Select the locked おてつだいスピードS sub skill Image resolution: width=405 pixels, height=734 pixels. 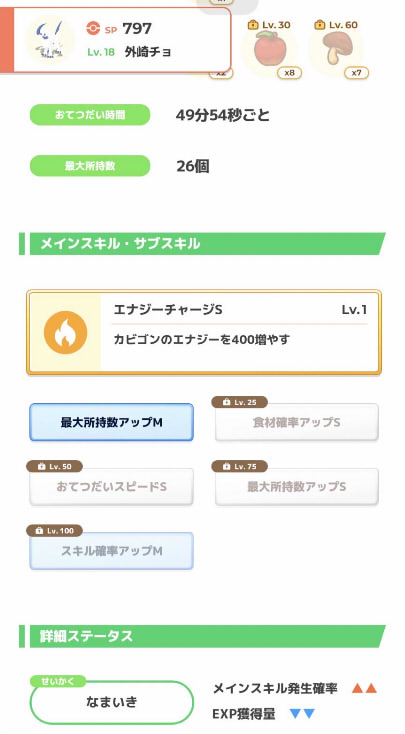pyautogui.click(x=111, y=487)
